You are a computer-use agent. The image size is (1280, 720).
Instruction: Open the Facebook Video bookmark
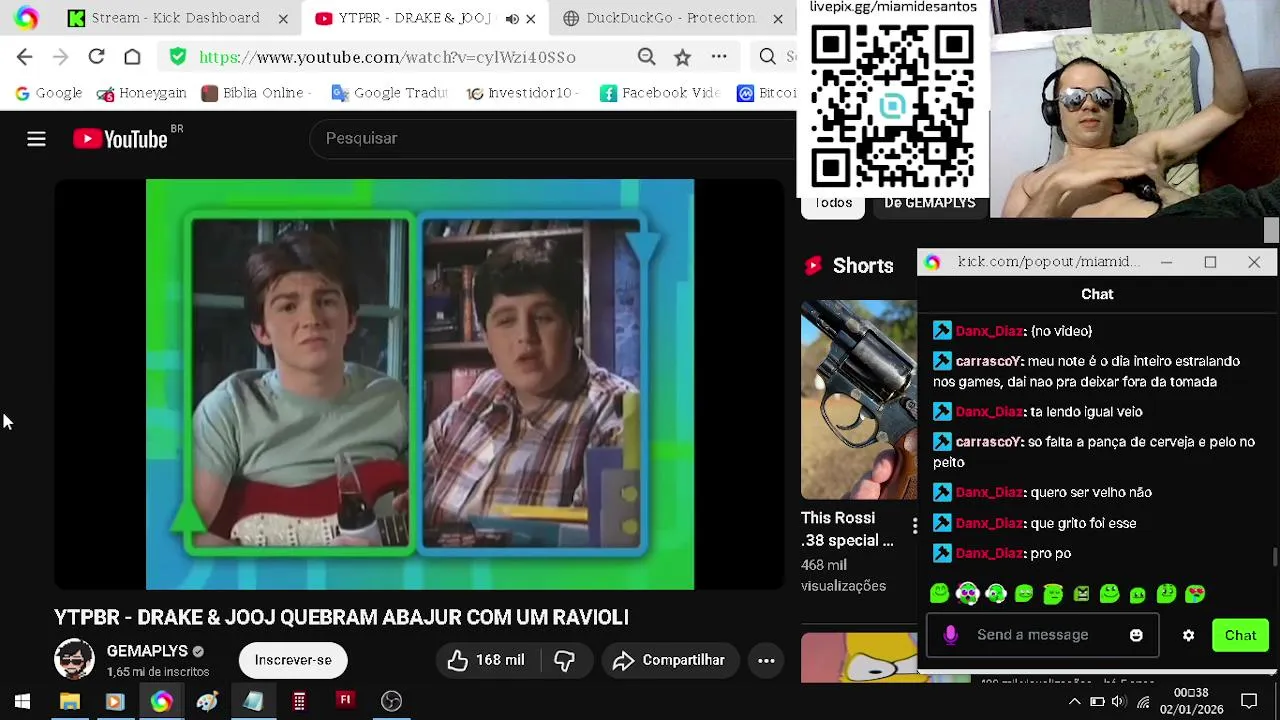click(x=660, y=93)
